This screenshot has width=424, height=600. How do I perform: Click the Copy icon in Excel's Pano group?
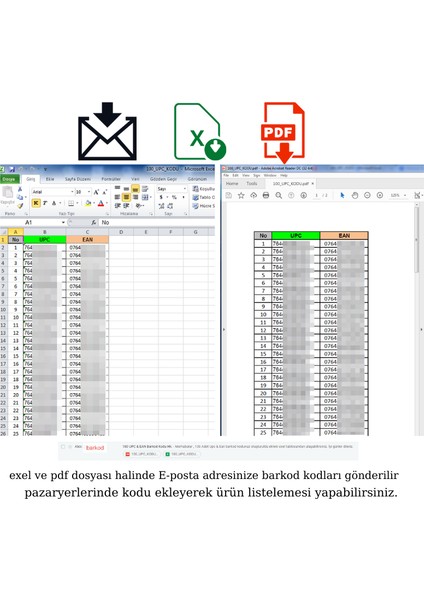click(20, 197)
